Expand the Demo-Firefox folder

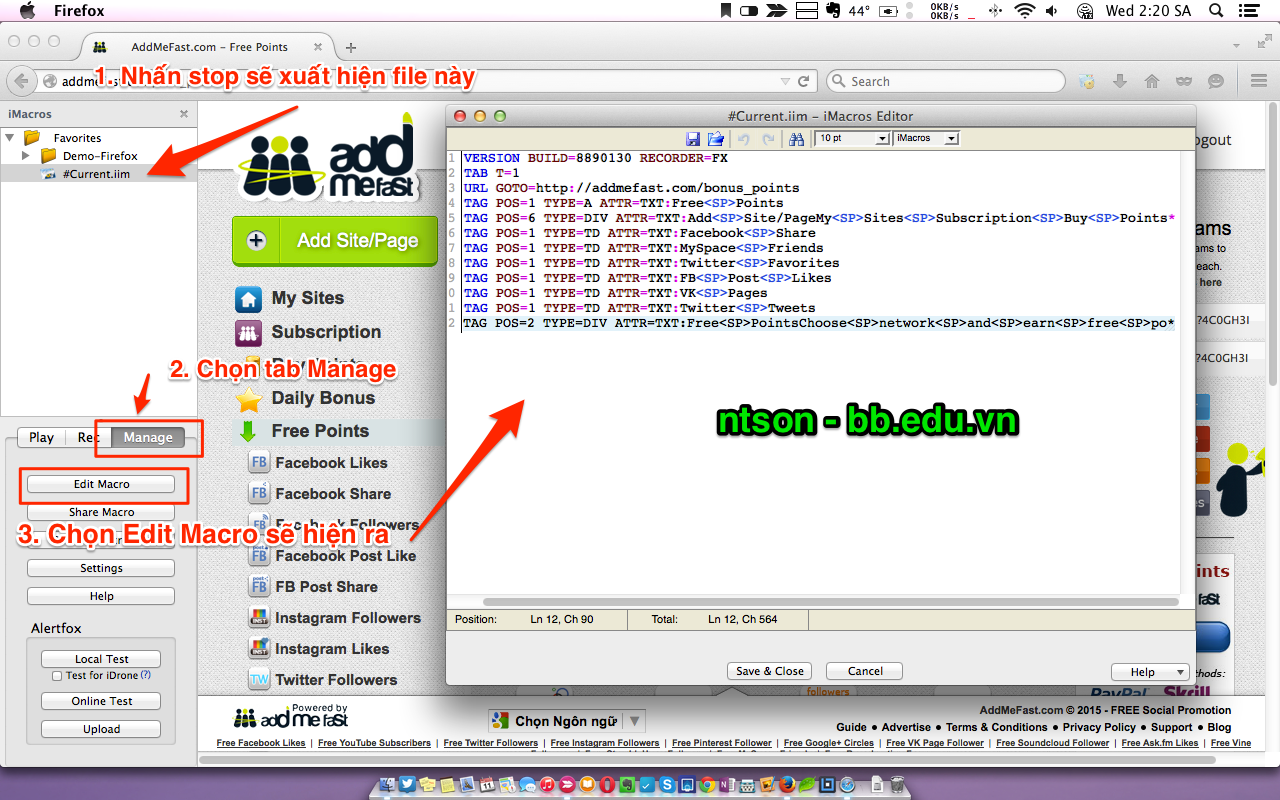point(26,156)
